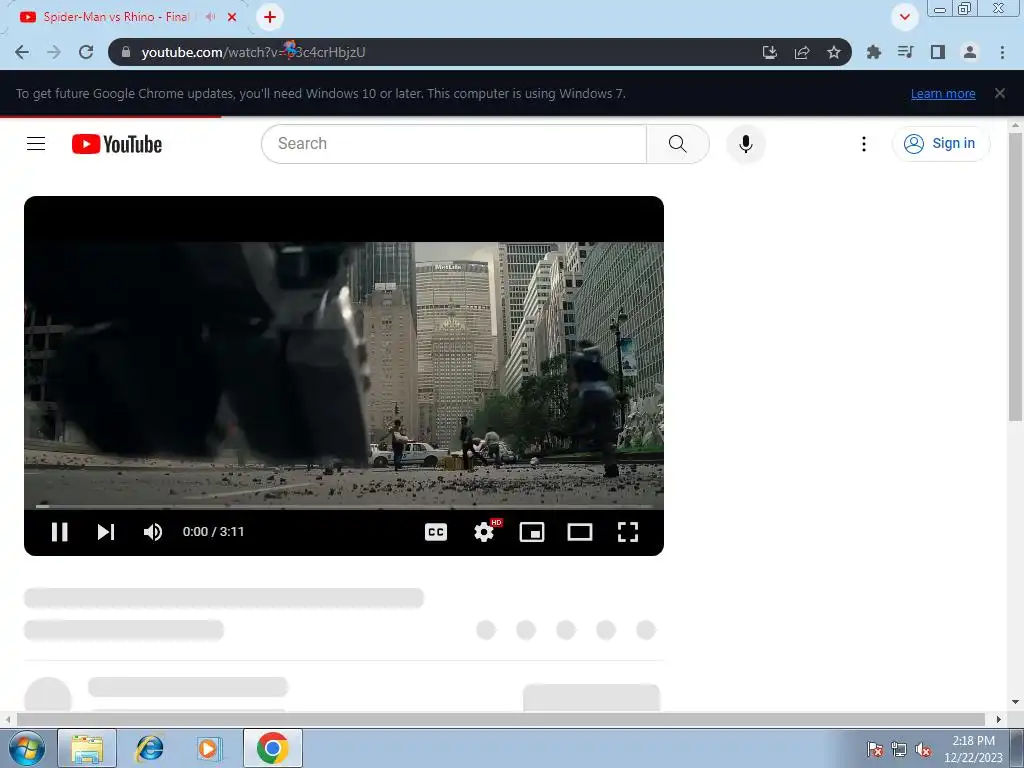The width and height of the screenshot is (1024, 768).
Task: Open the Learn more link
Action: (x=943, y=93)
